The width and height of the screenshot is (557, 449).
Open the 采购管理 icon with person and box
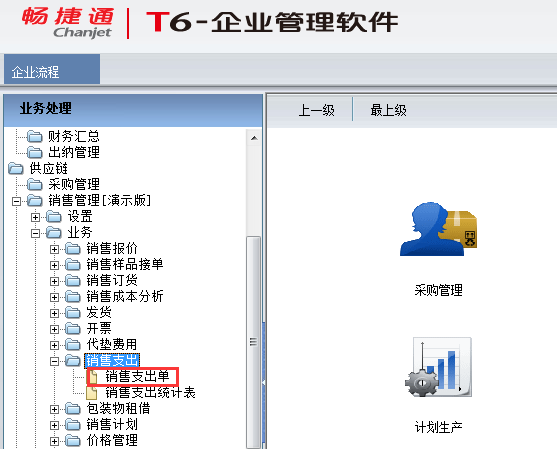click(439, 229)
